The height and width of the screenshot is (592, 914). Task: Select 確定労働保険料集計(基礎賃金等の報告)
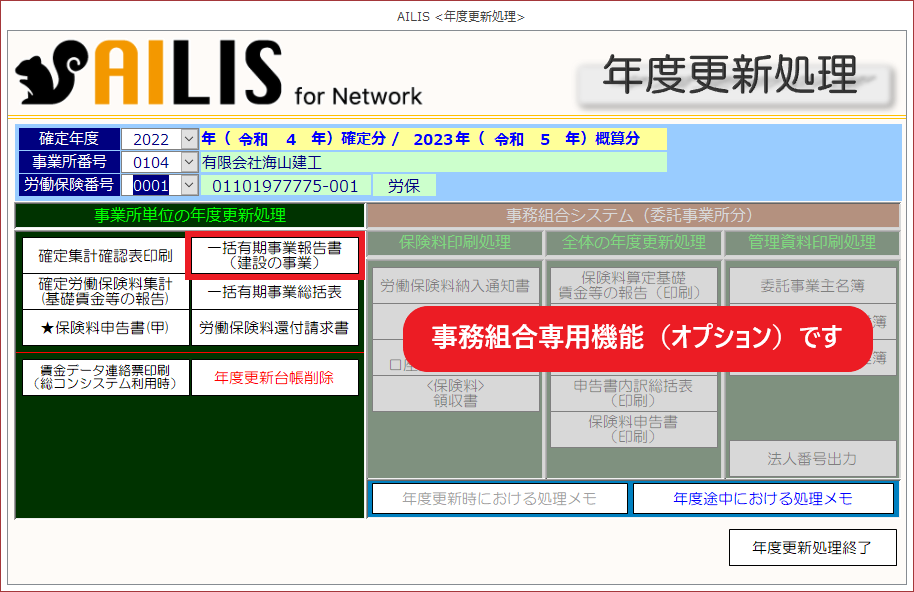[x=104, y=291]
